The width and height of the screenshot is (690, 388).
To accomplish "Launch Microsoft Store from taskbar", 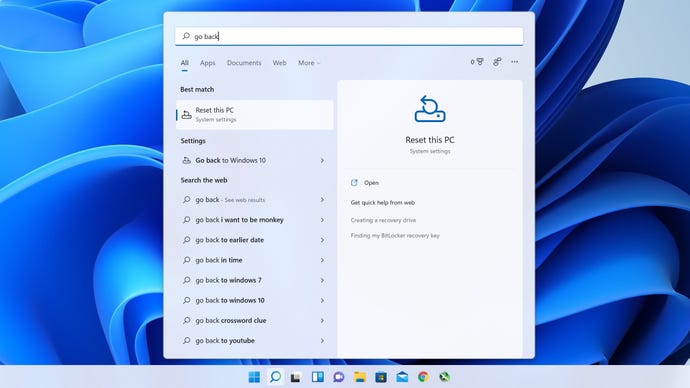I will tap(381, 377).
